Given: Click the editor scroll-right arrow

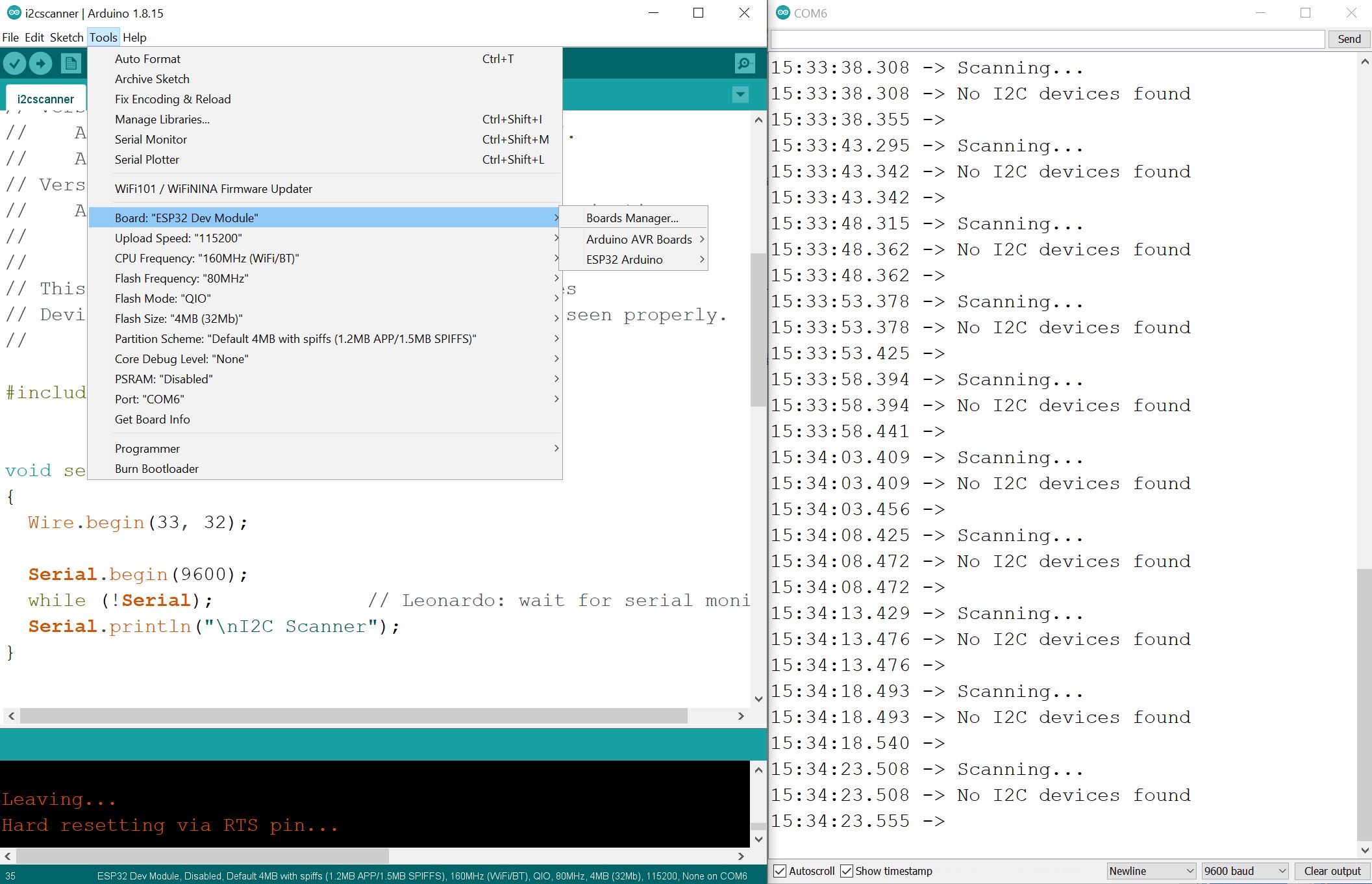Looking at the screenshot, I should pyautogui.click(x=741, y=716).
